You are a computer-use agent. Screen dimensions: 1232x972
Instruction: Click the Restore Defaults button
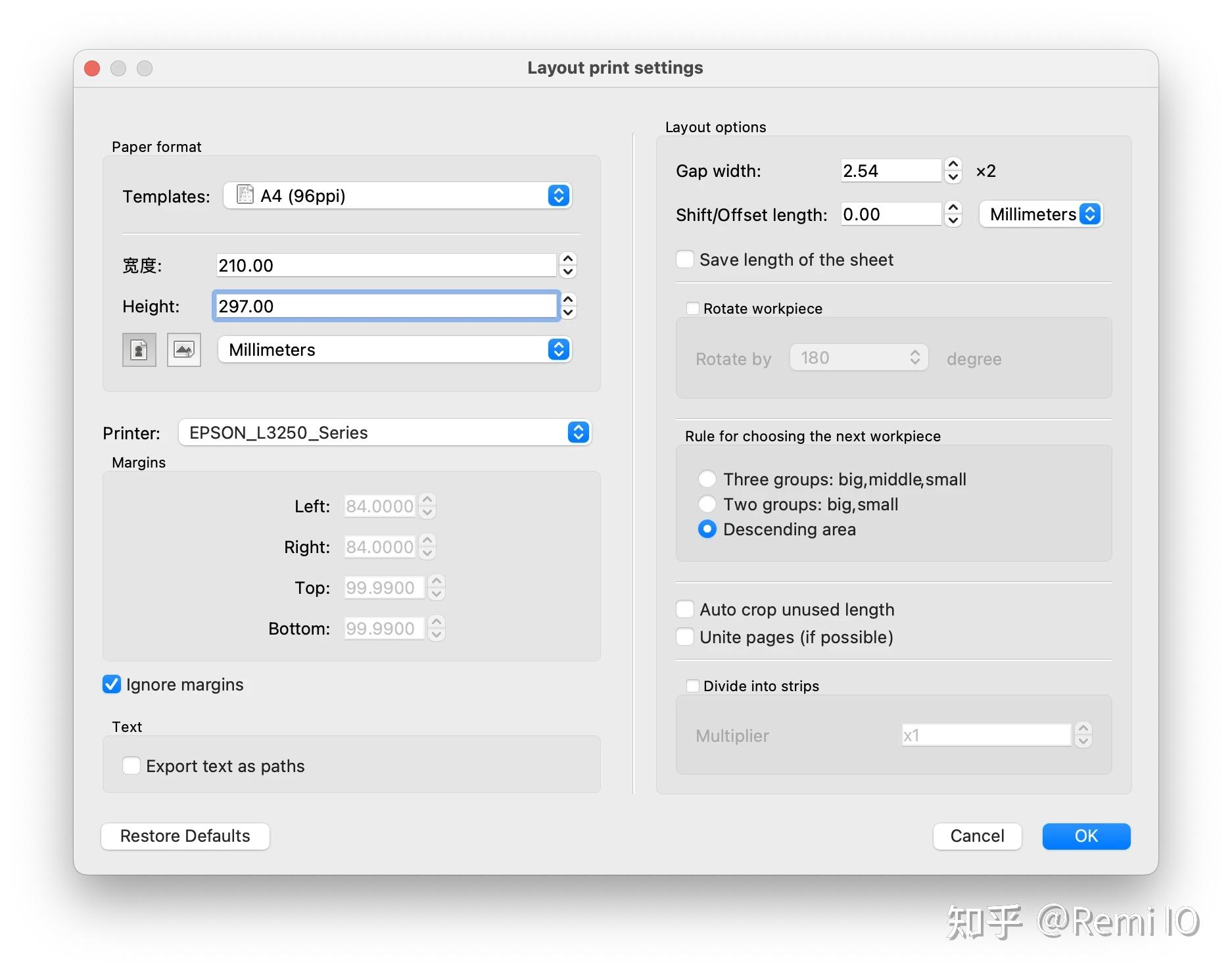[185, 836]
